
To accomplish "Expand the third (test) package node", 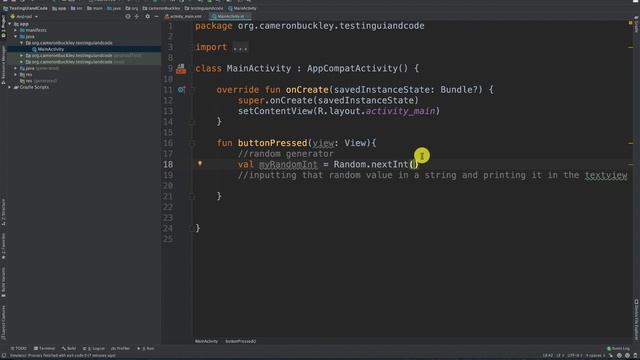I will (x=22, y=62).
